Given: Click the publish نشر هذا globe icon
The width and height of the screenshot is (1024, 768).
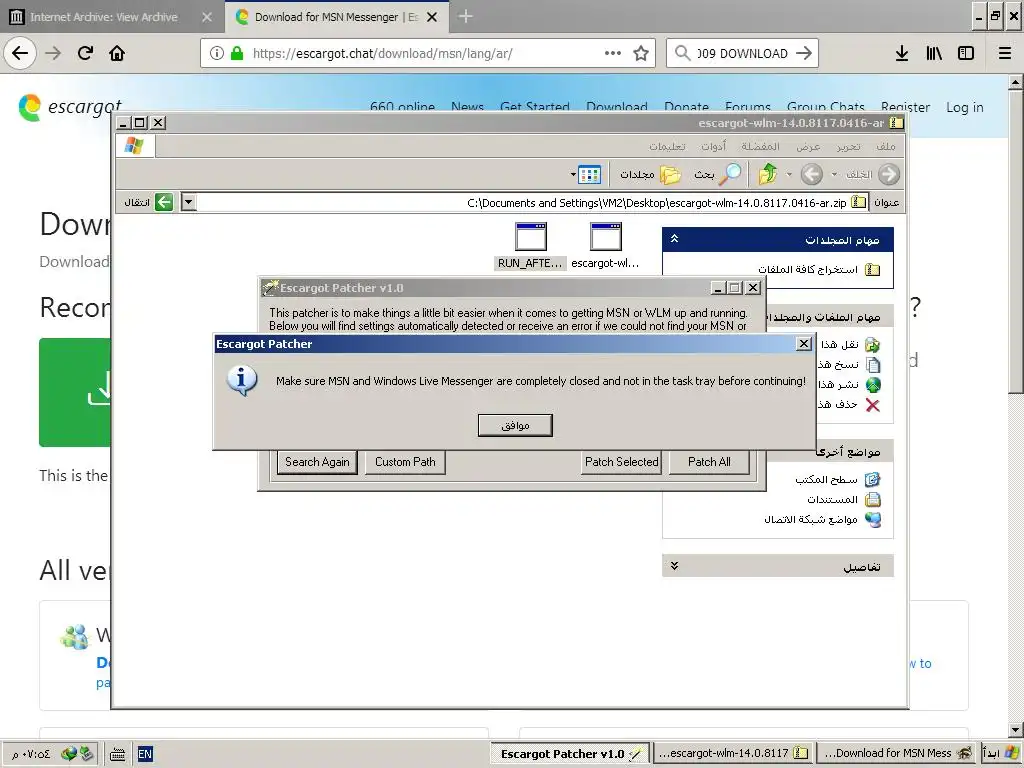Looking at the screenshot, I should coord(872,385).
